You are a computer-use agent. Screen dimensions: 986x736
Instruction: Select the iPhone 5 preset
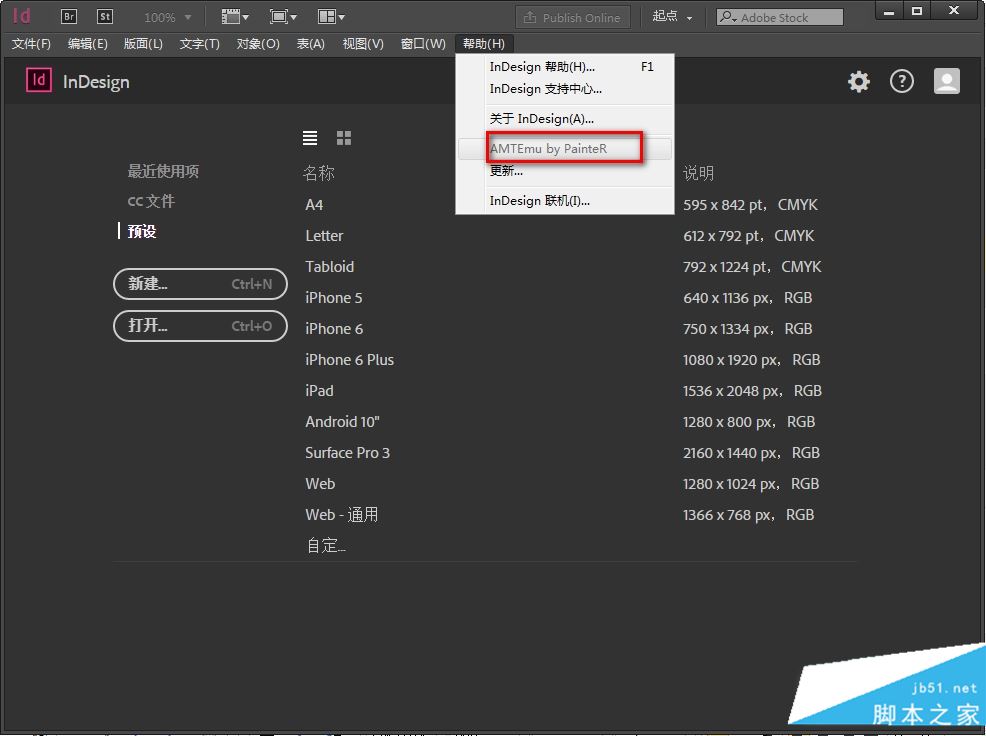[333, 298]
